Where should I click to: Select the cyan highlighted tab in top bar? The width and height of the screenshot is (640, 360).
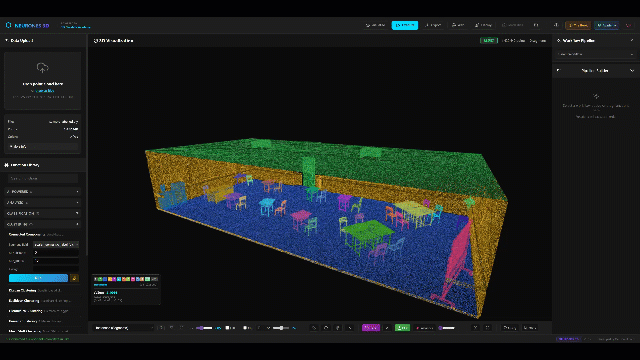404,25
